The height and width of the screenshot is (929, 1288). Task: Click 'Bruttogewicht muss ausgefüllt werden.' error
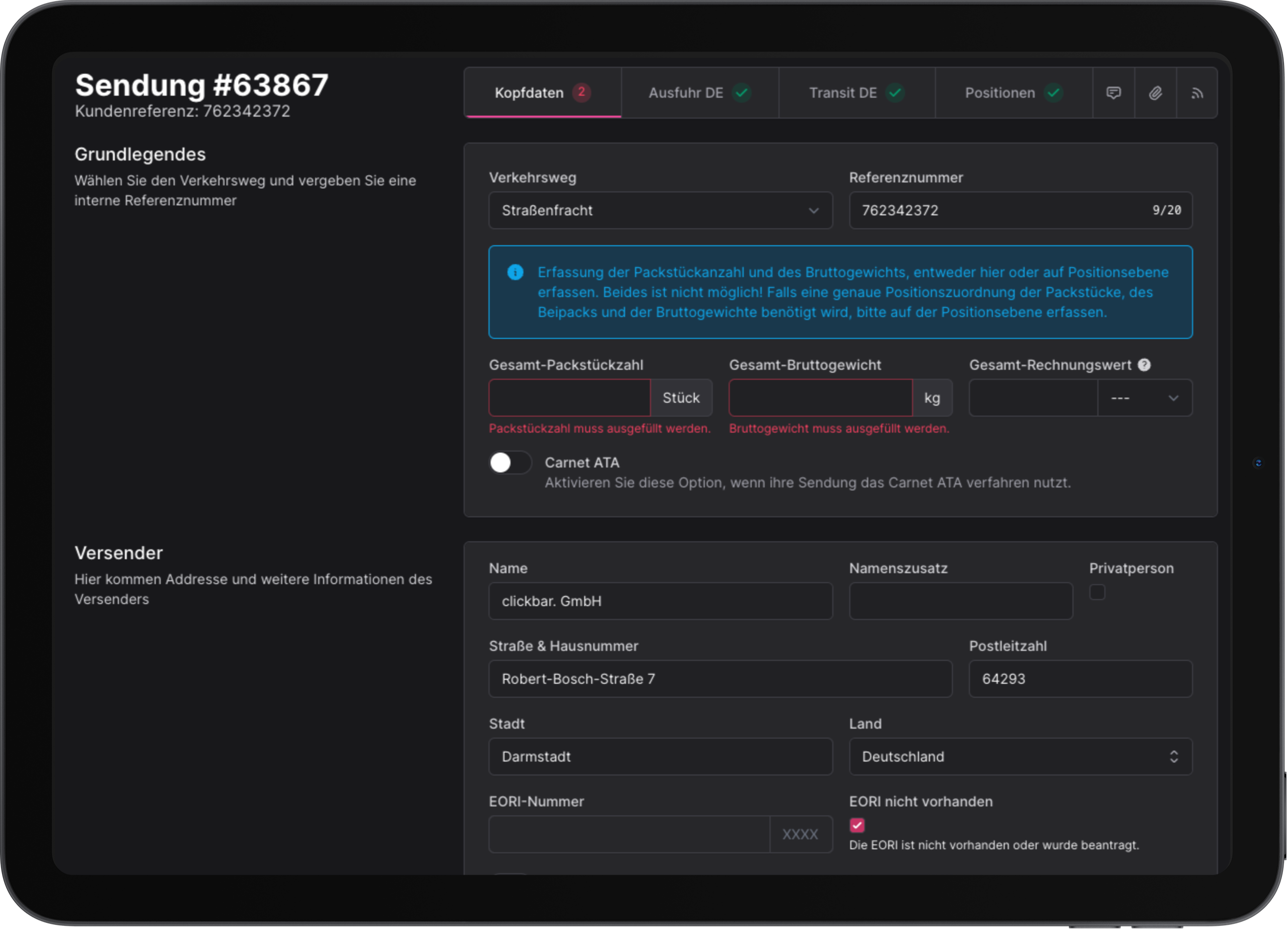point(839,429)
